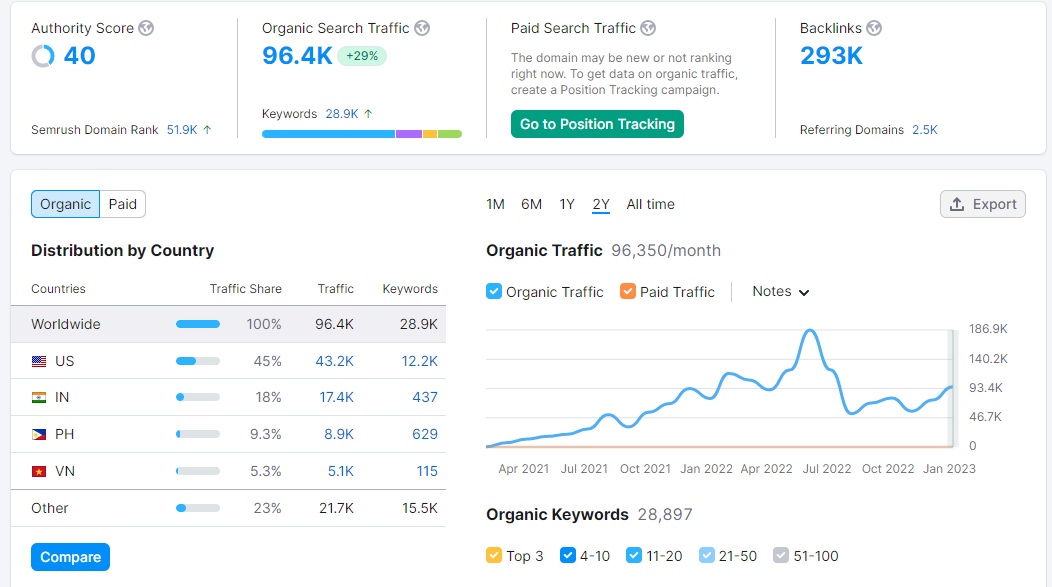Open the 2.5K Referring Domains link

tap(924, 130)
